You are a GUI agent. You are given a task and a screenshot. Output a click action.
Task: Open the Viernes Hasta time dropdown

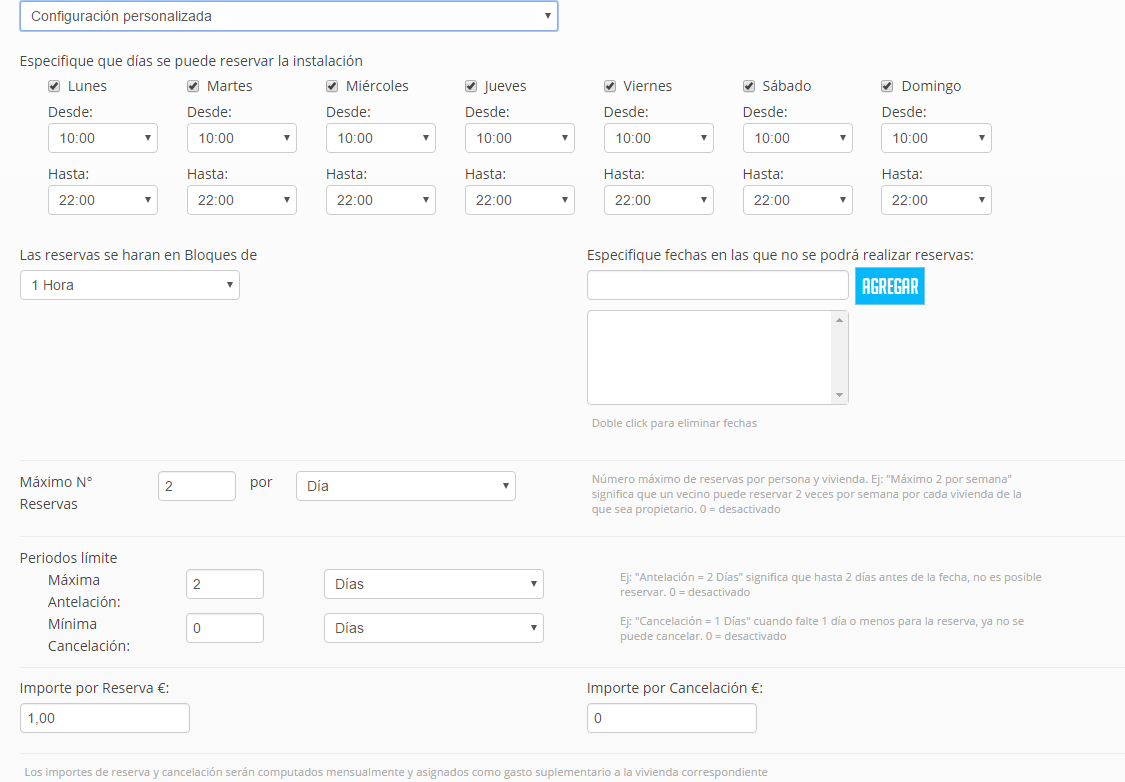click(x=658, y=200)
